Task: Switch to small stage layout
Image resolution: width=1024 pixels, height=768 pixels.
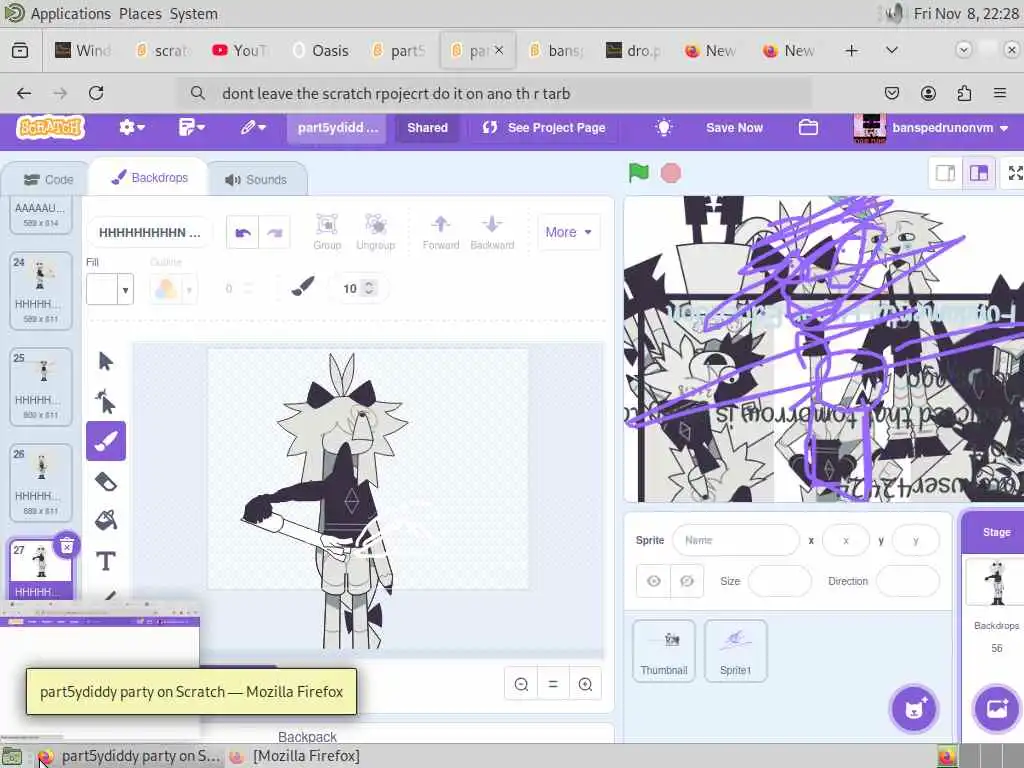Action: pos(945,173)
